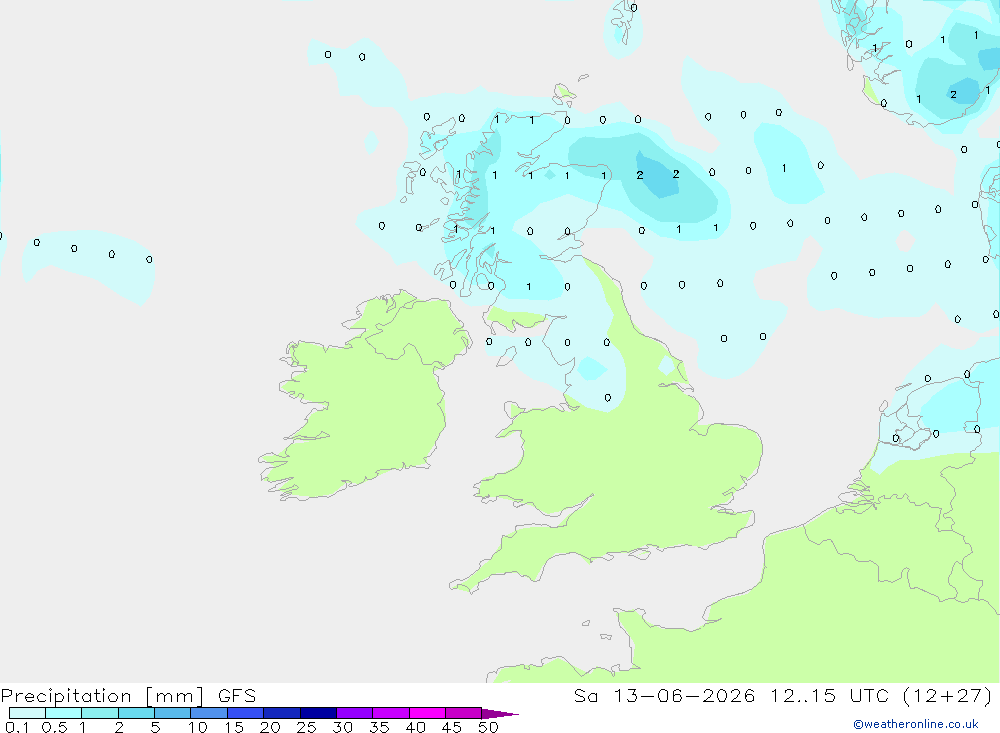Click the '25' legend tick label

[306, 727]
